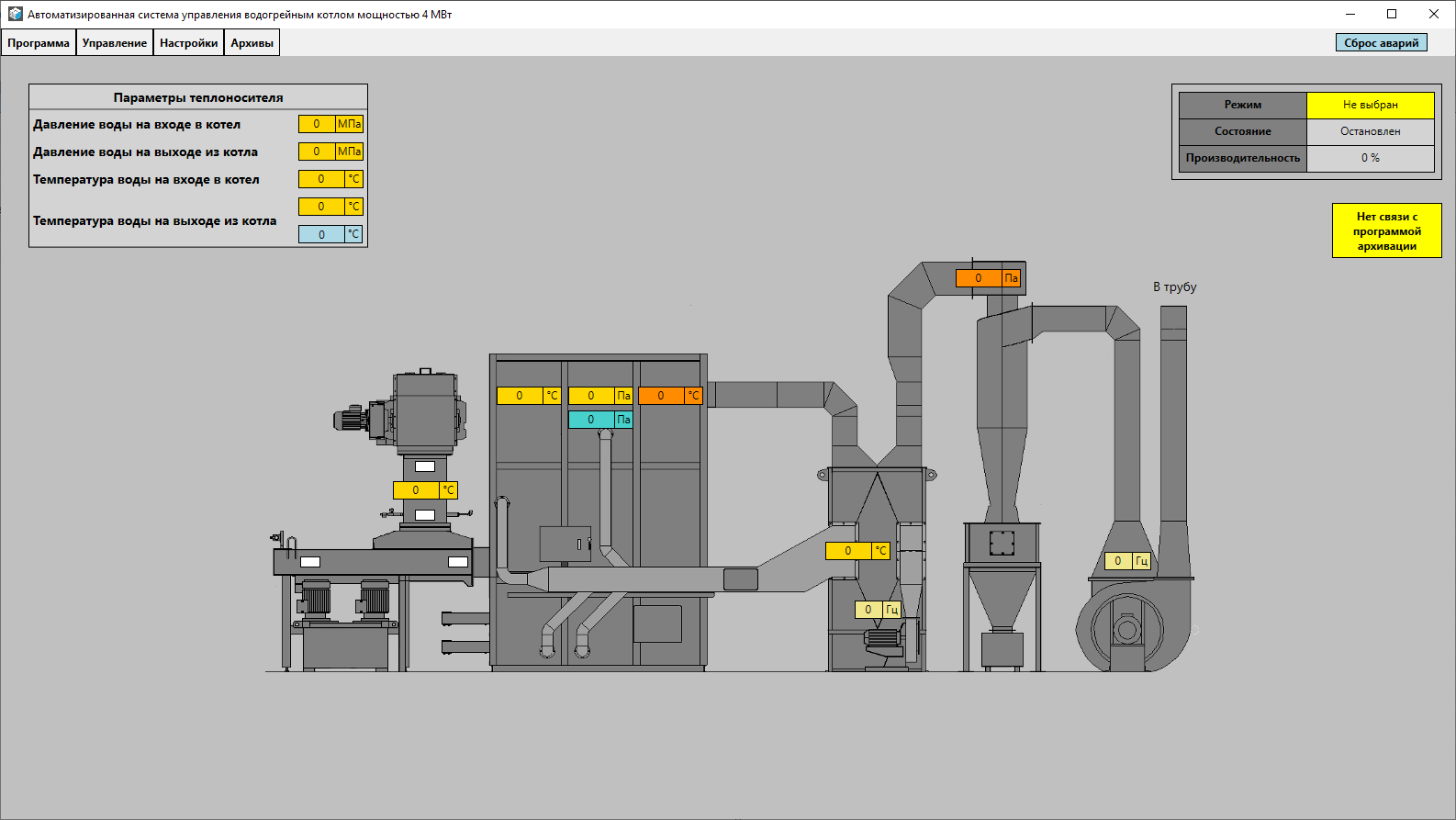Screen dimensions: 1456x820
Task: Open the Настройки menu
Action: coord(189,43)
